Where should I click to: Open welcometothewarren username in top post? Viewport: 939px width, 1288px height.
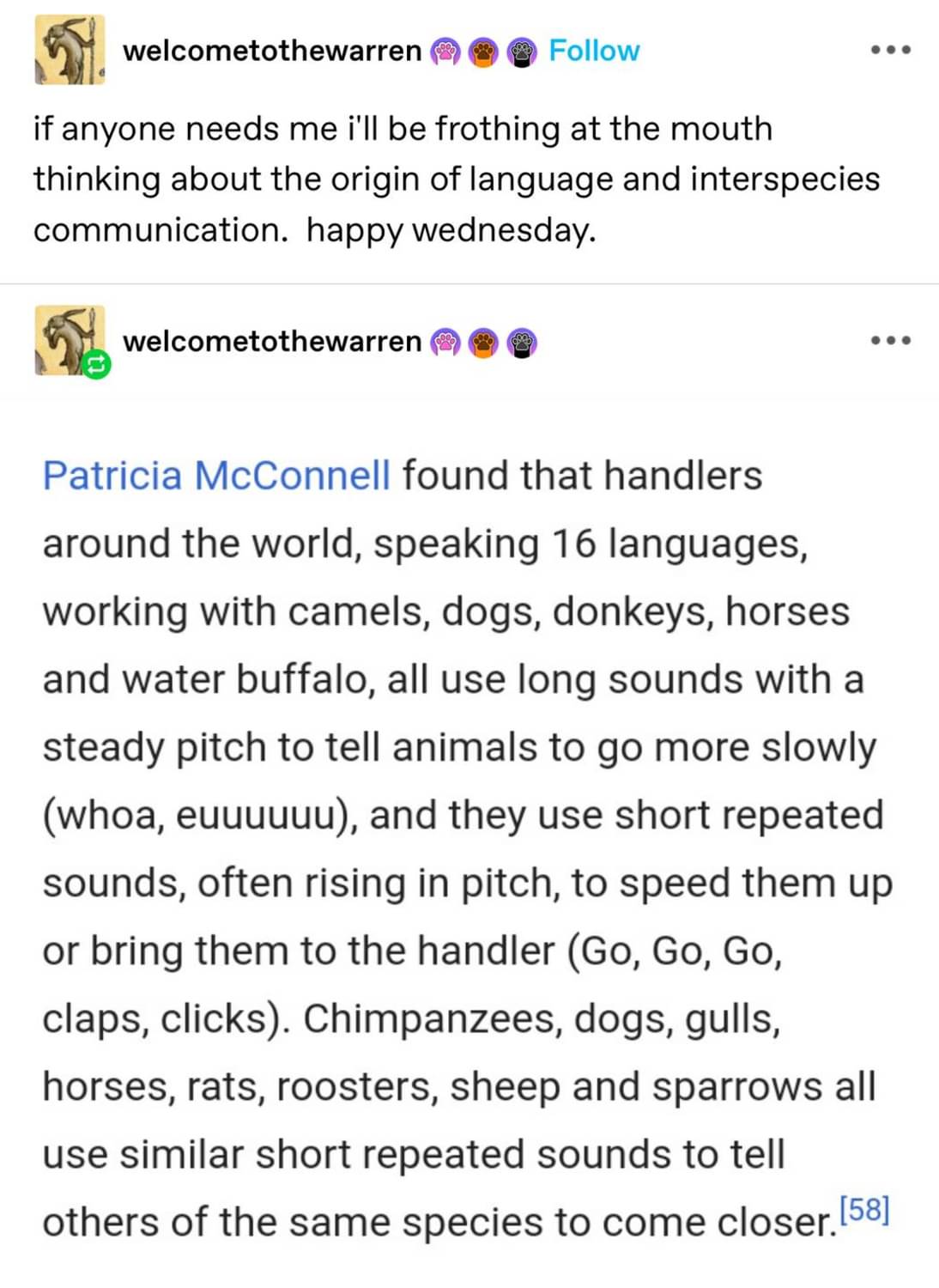click(x=272, y=51)
